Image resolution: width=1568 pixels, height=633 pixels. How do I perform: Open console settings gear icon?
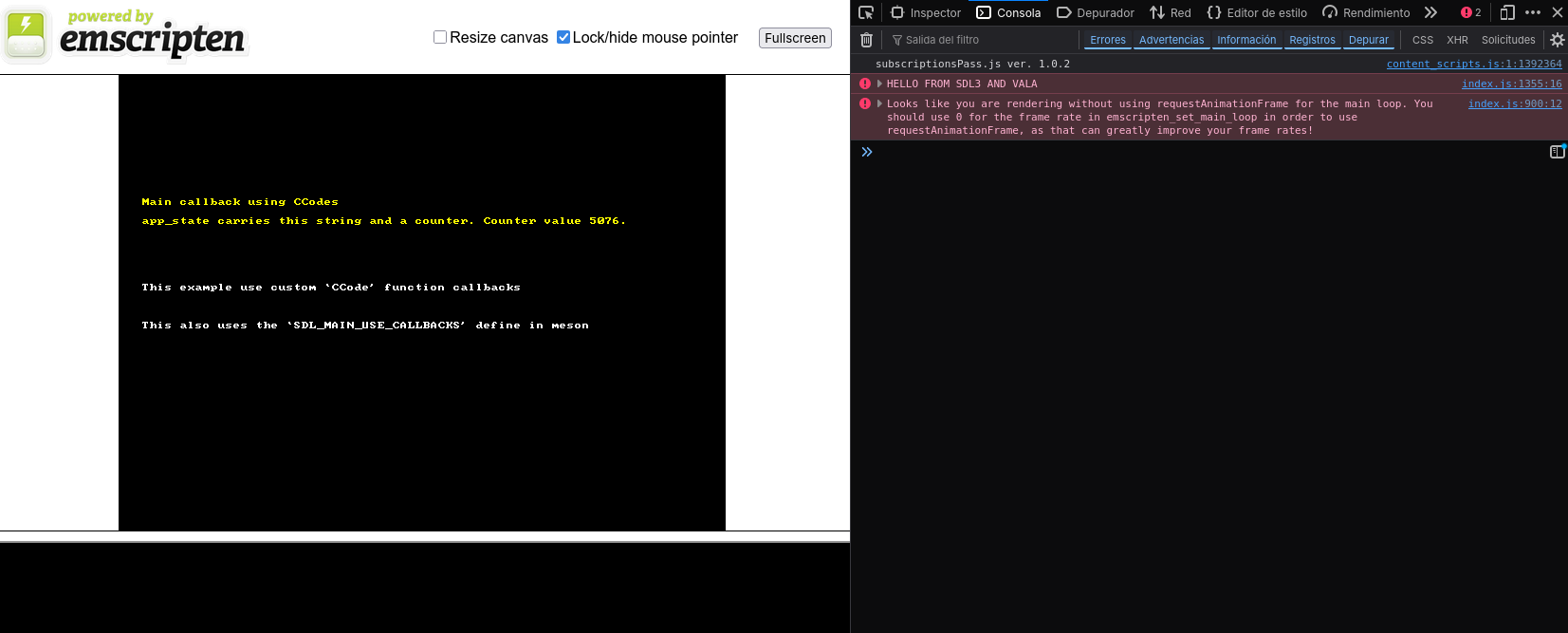pos(1557,40)
